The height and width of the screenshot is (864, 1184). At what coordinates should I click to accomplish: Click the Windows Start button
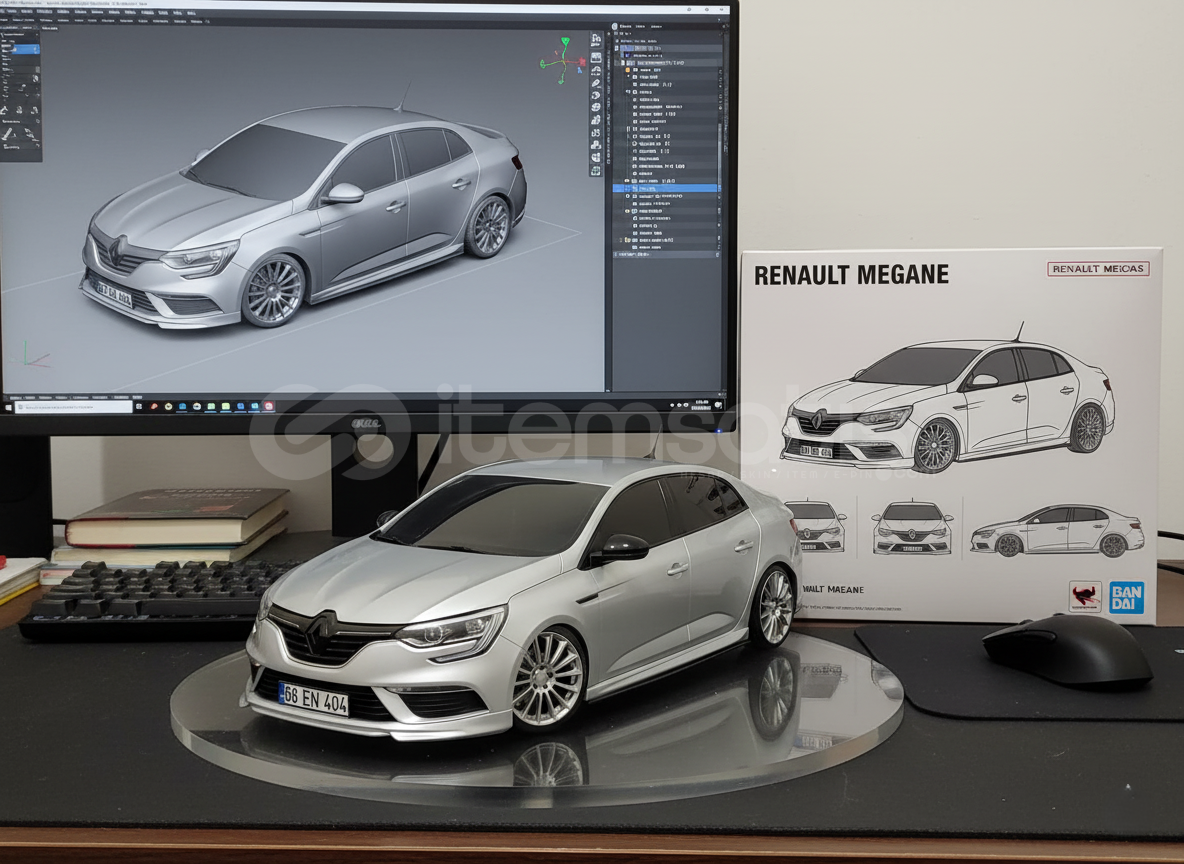point(9,407)
